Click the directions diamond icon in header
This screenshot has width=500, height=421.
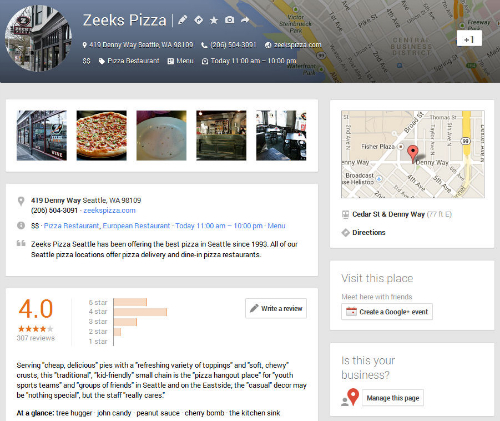(x=198, y=20)
